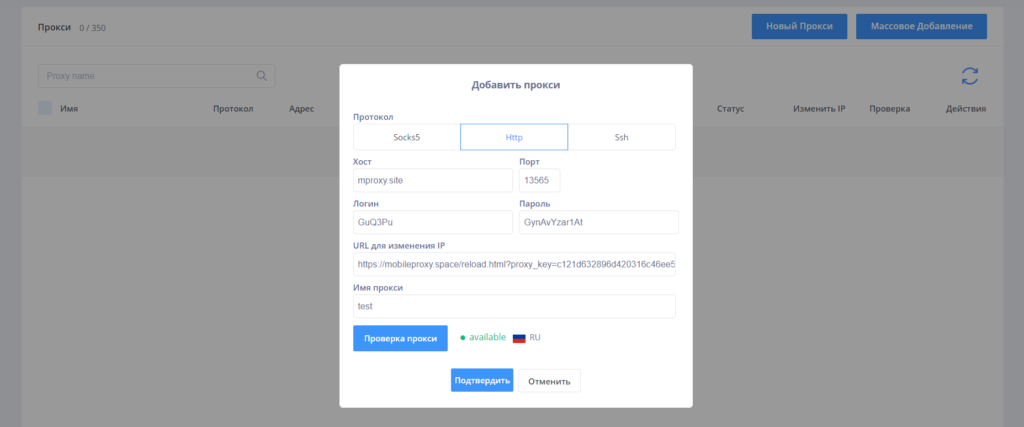Viewport: 1024px width, 427px height.
Task: Click the Имя прокси field
Action: coord(514,306)
